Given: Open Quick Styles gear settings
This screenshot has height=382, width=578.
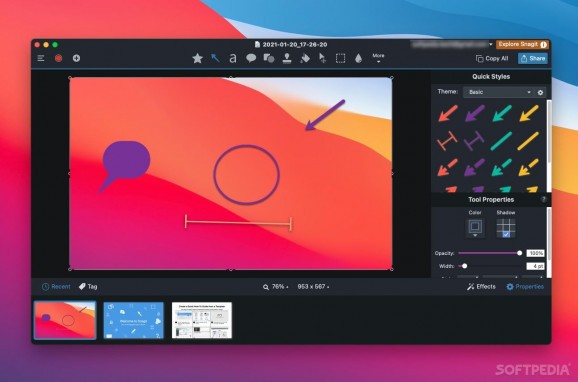Looking at the screenshot, I should click(x=540, y=93).
